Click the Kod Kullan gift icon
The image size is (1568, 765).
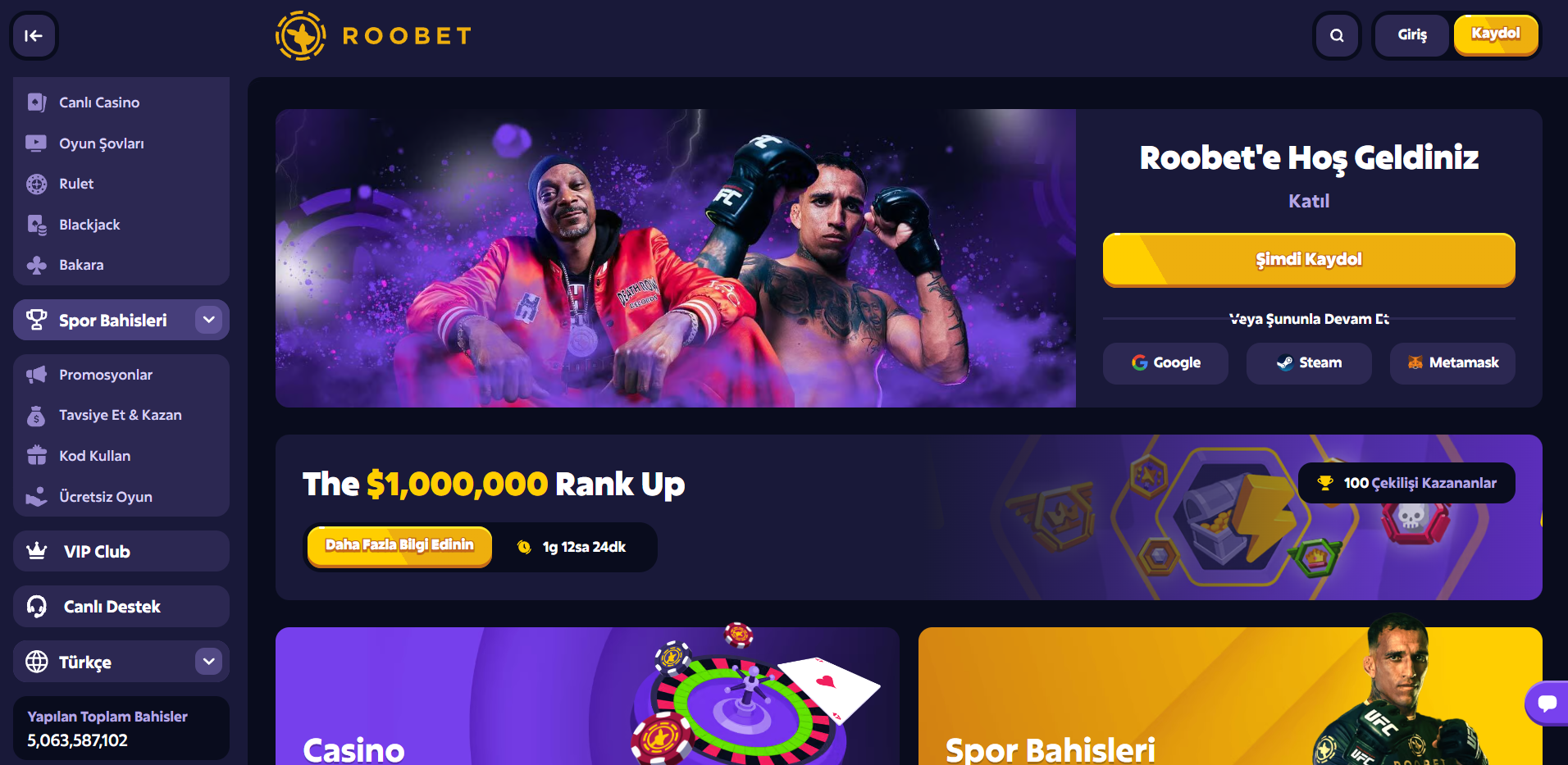(x=37, y=455)
